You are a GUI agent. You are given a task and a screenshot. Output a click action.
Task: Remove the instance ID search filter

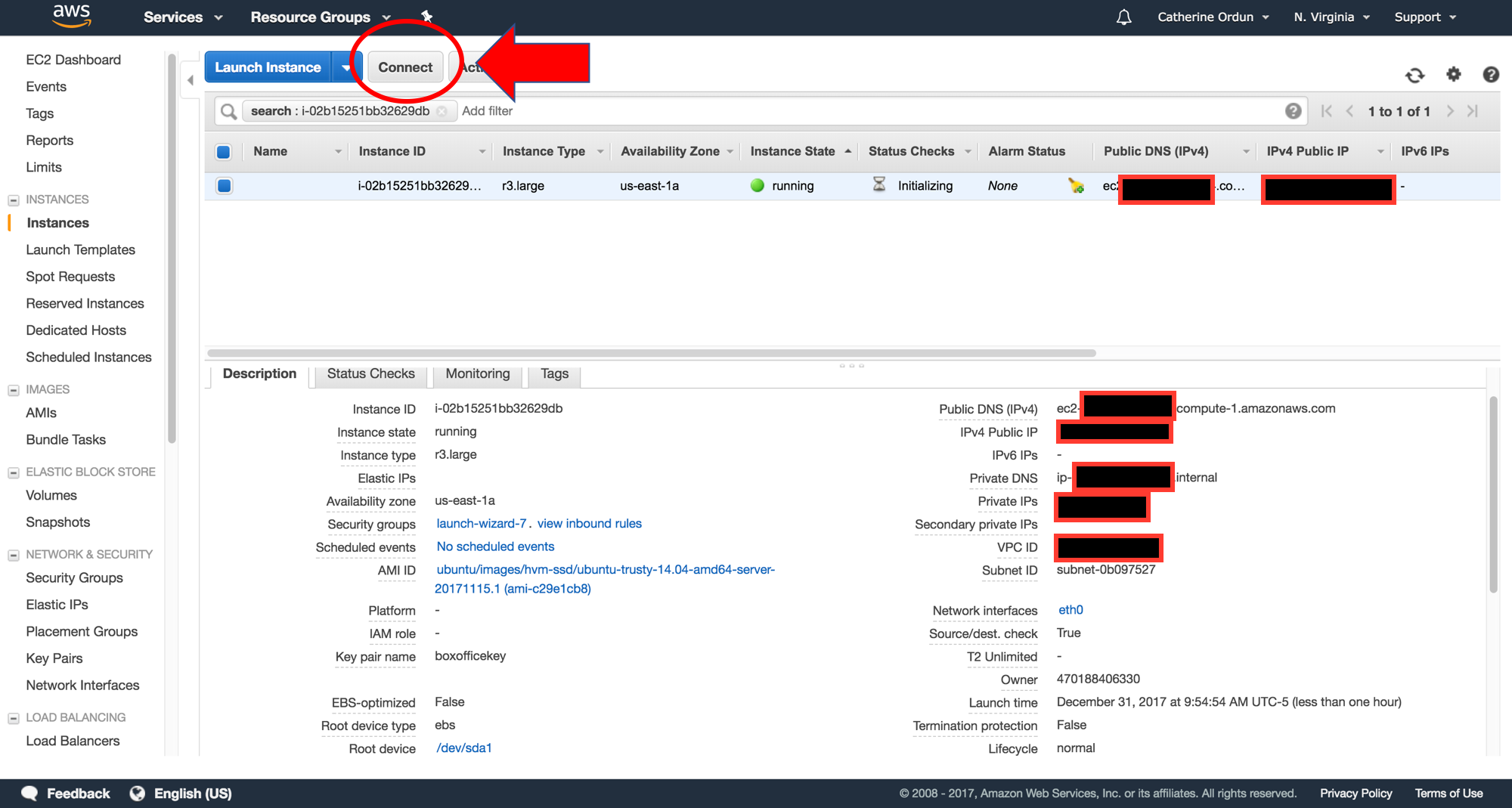442,111
